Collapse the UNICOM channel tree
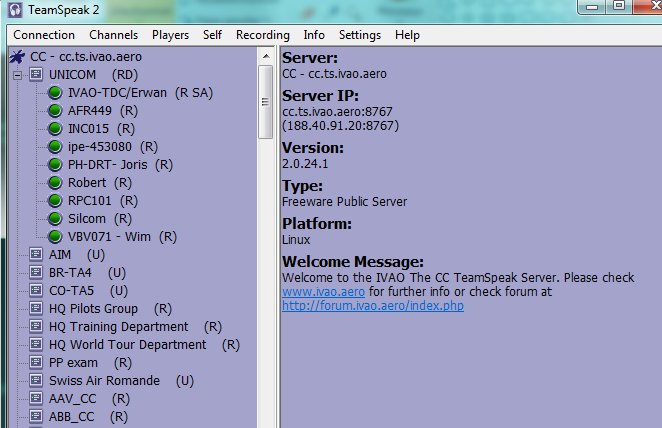Image resolution: width=662 pixels, height=428 pixels. coord(17,75)
